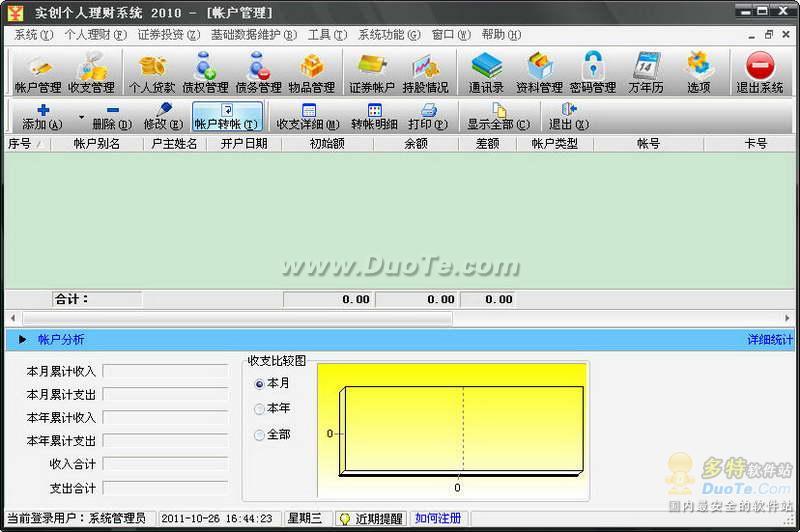
Task: Click the 密码管理 password lock icon
Action: tap(592, 72)
